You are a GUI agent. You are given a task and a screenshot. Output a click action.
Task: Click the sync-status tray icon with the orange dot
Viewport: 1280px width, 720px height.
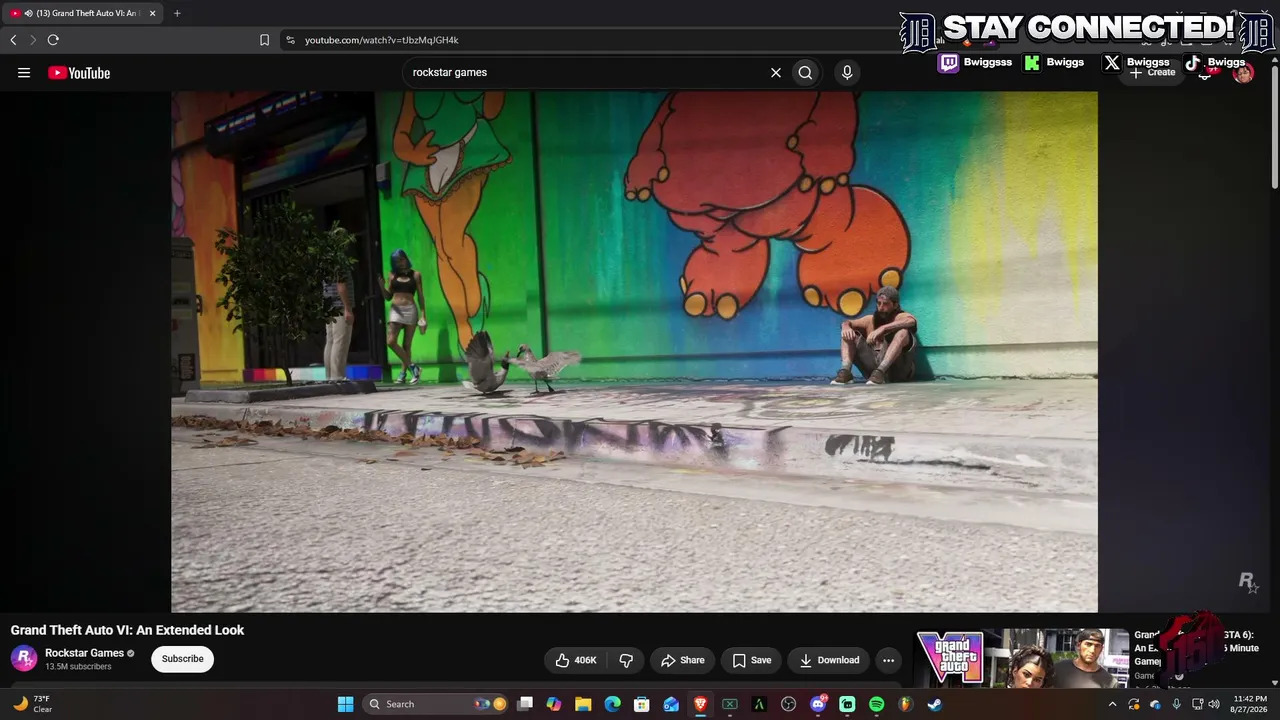click(1134, 704)
